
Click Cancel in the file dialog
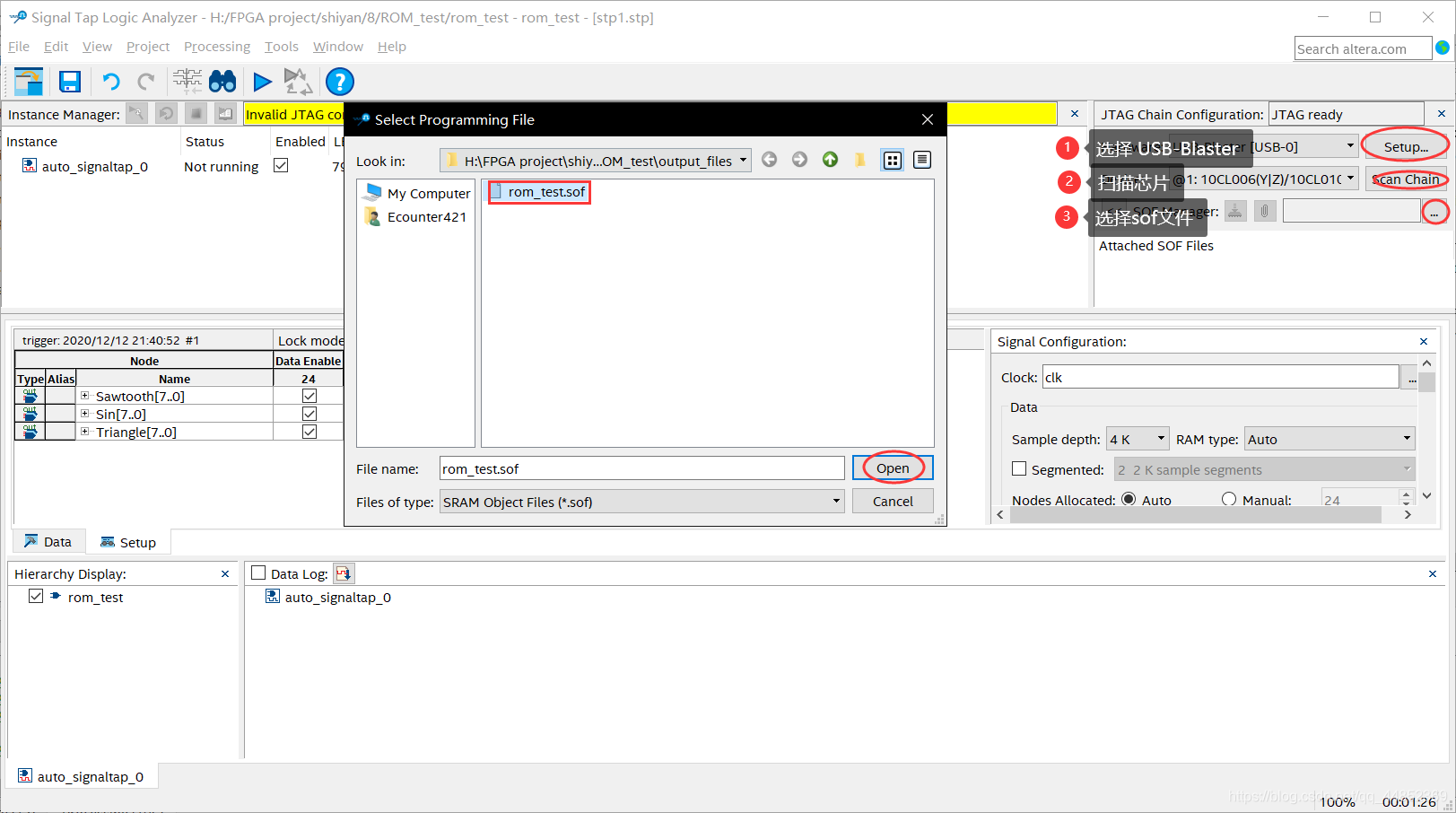coord(893,502)
